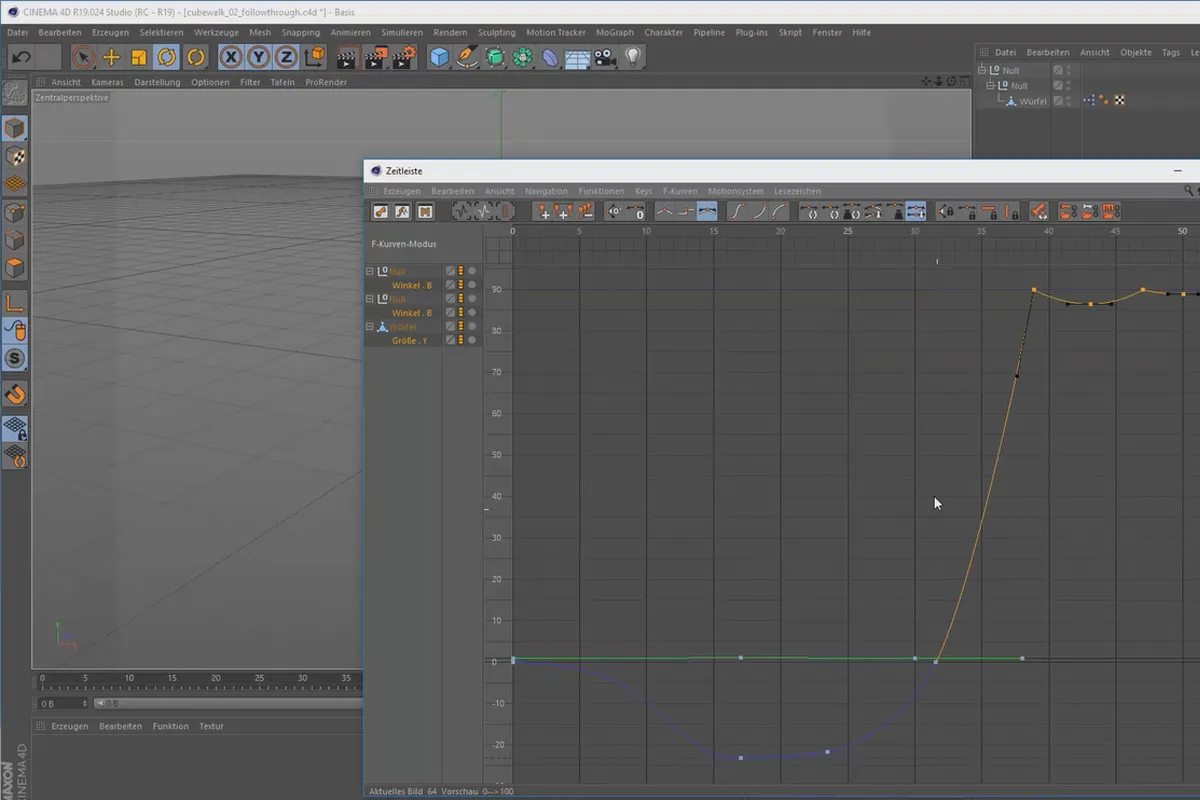The width and height of the screenshot is (1200, 800).
Task: Collapse Würfel in Timeline tree
Action: 369,326
